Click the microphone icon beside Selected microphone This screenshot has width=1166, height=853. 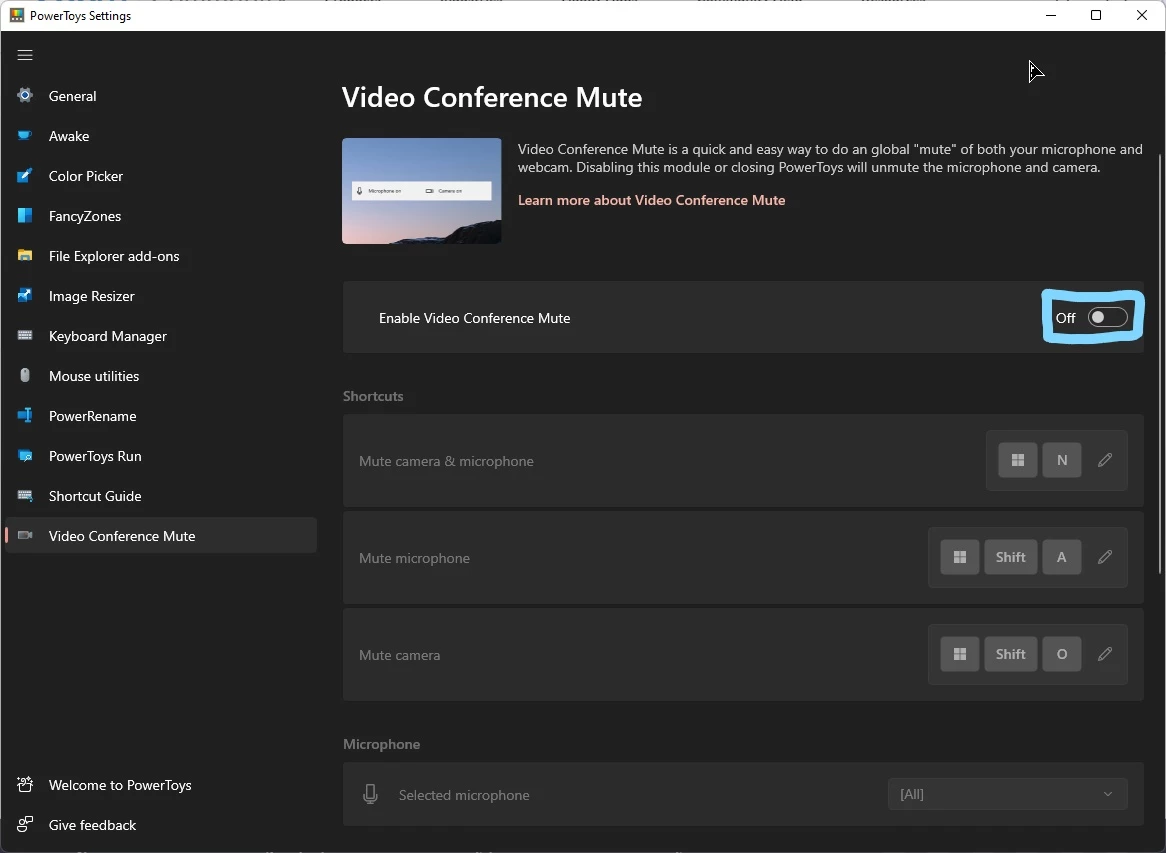coord(370,794)
